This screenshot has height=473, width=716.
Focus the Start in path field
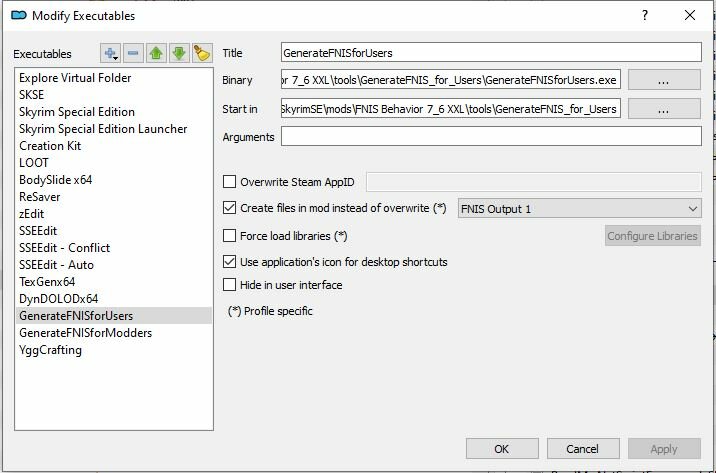click(x=451, y=109)
